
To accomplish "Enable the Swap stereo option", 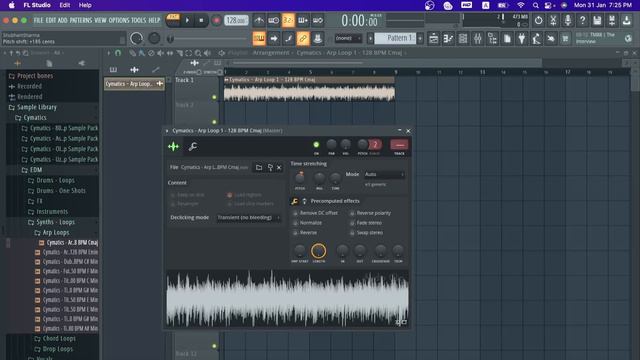I will point(366,233).
